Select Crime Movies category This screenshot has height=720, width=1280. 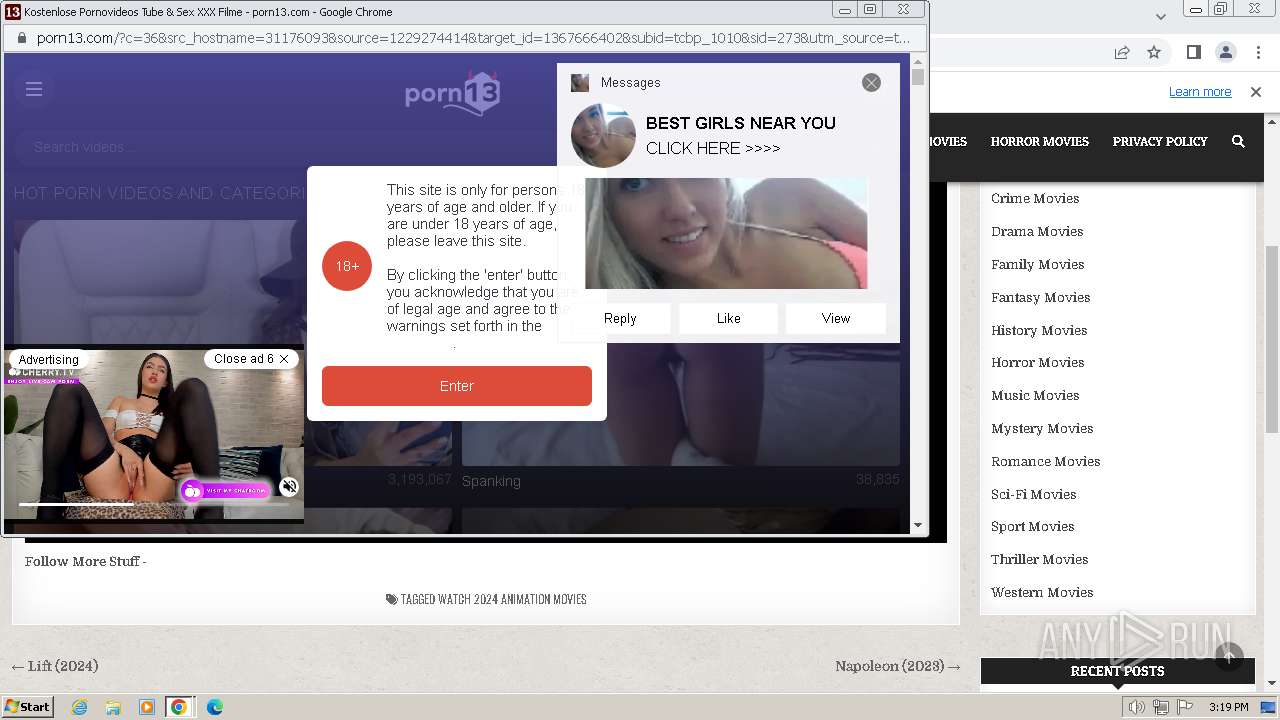(x=1035, y=198)
